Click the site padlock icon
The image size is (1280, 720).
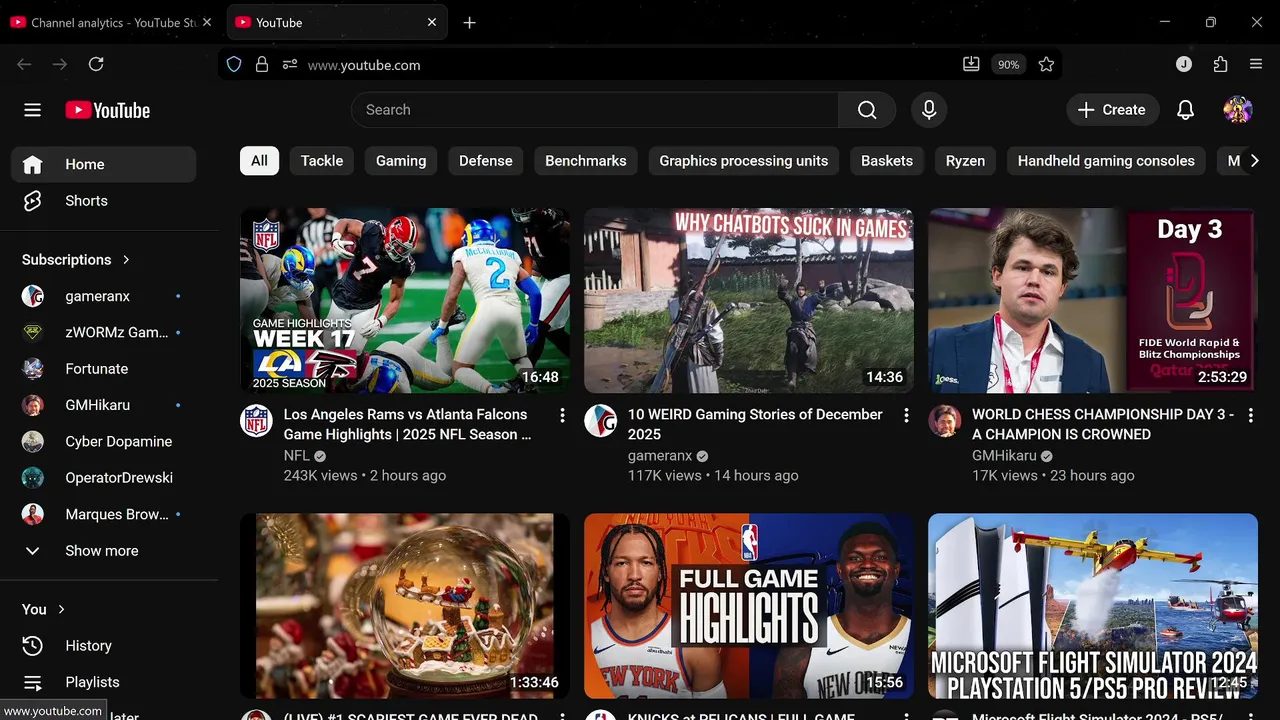[262, 64]
